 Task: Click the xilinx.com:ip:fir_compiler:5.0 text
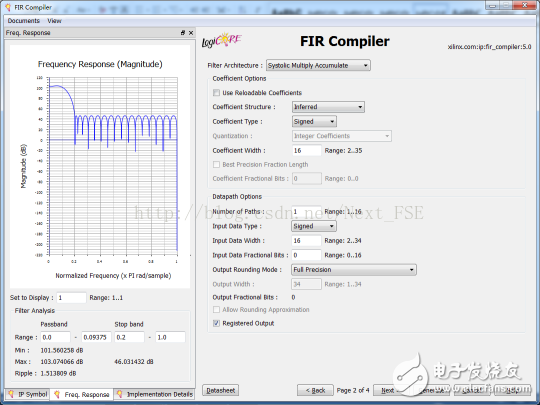click(x=489, y=47)
